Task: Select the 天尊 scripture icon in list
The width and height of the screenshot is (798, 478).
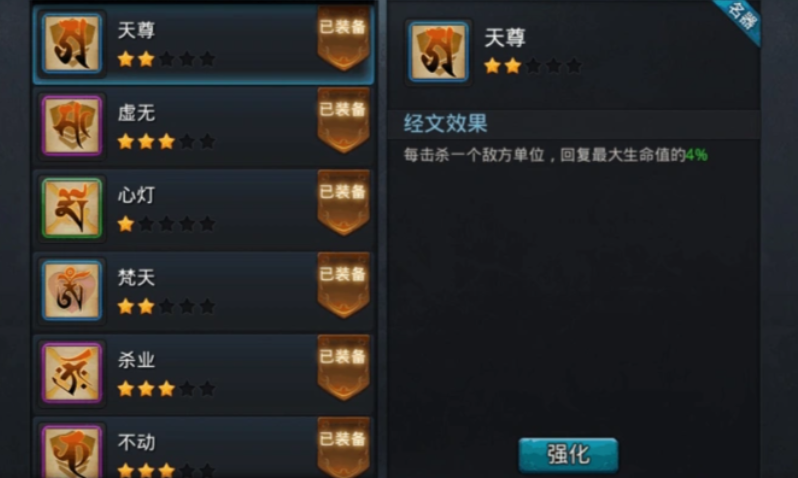Action: [72, 44]
